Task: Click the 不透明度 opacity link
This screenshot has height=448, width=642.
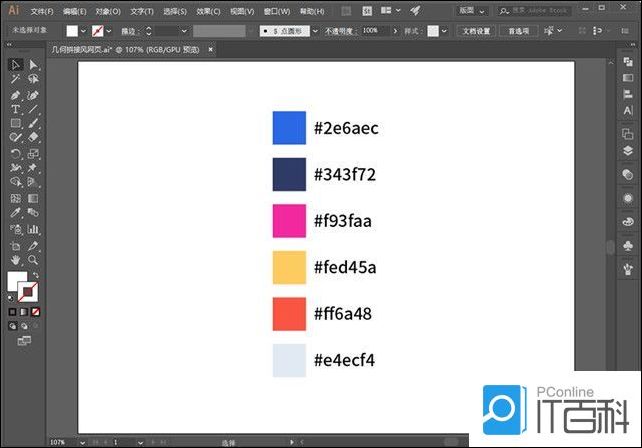Action: [x=339, y=31]
